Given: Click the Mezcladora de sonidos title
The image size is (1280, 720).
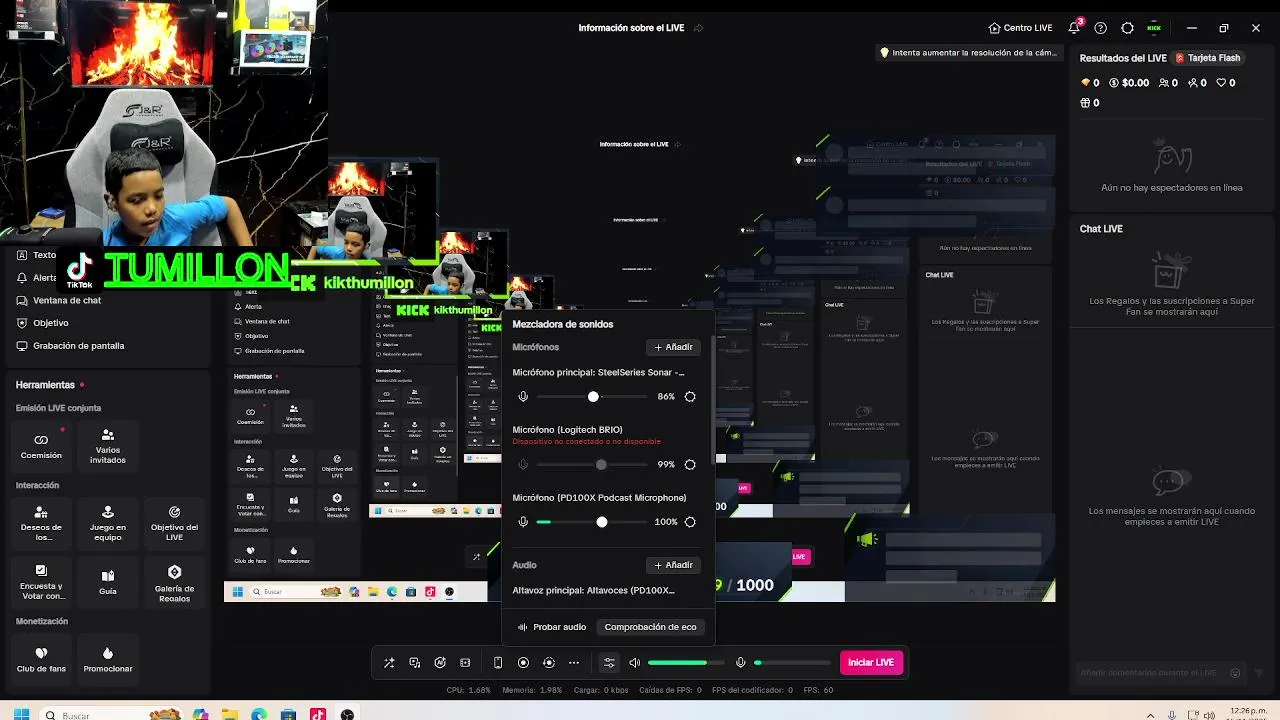Looking at the screenshot, I should click(563, 324).
